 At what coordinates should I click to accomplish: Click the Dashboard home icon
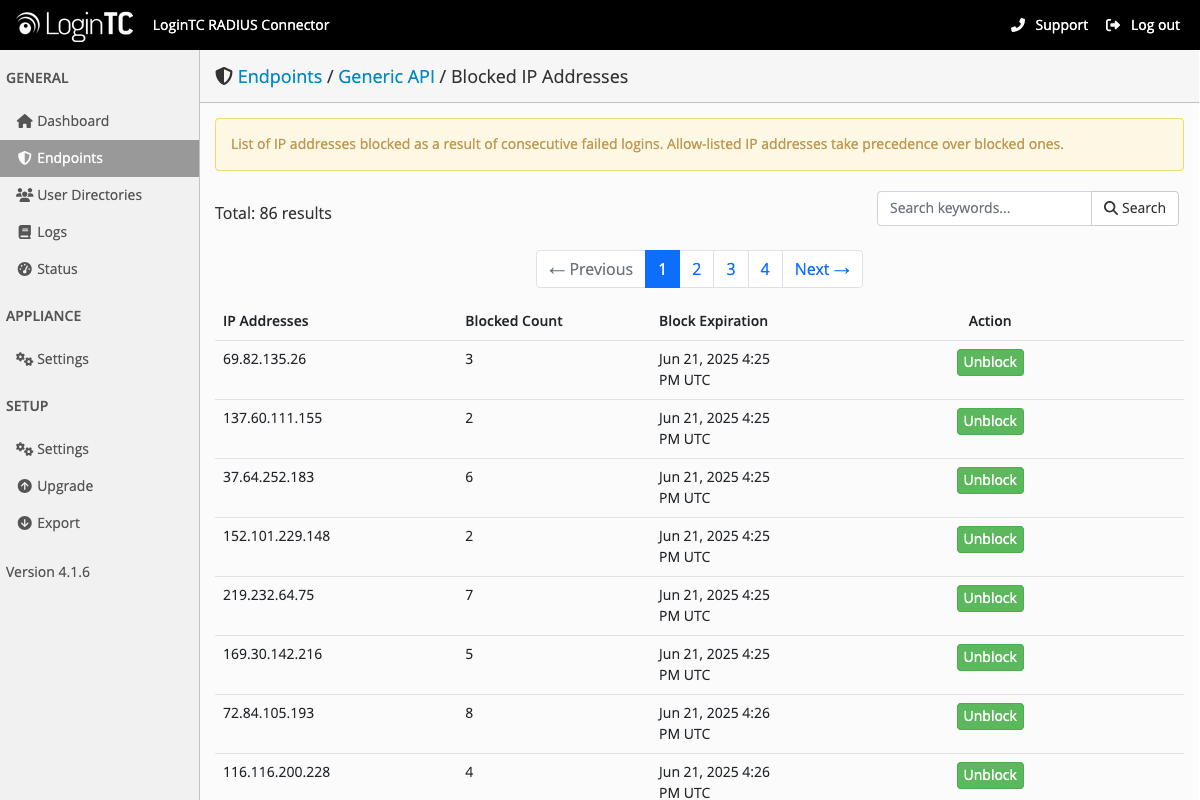[x=25, y=121]
